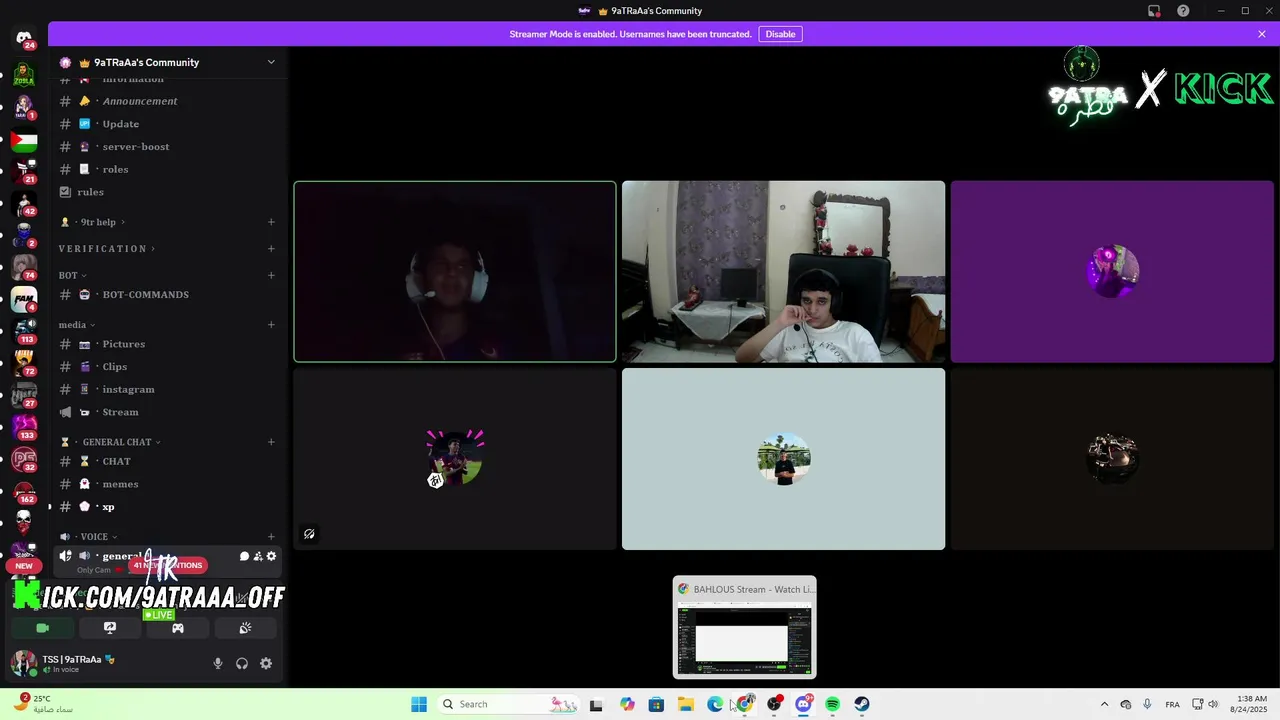Add channel to media category
The height and width of the screenshot is (720, 1280).
tap(271, 325)
